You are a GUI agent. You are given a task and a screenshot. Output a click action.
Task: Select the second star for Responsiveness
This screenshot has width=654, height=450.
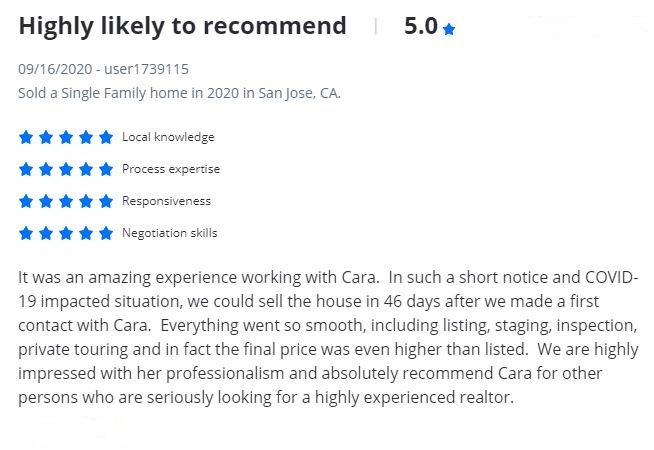click(x=46, y=201)
